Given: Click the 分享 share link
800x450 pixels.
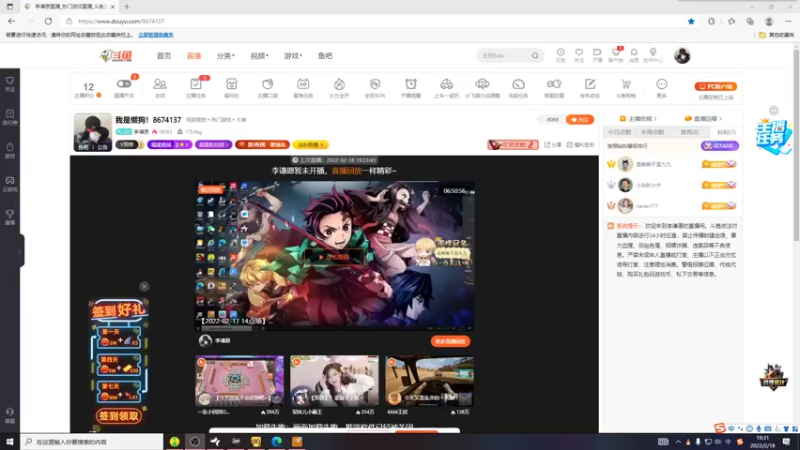Looking at the screenshot, I should click(x=553, y=145).
